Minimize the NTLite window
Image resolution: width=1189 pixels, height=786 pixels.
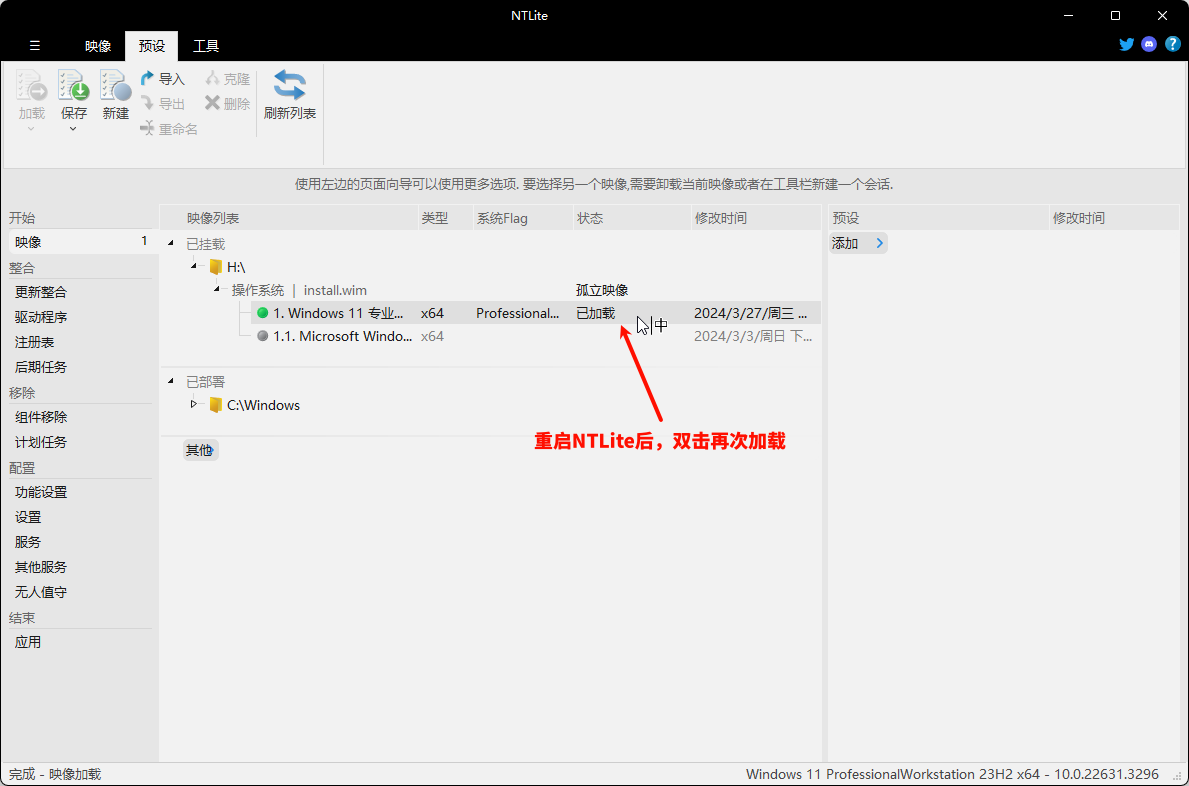click(x=1068, y=15)
